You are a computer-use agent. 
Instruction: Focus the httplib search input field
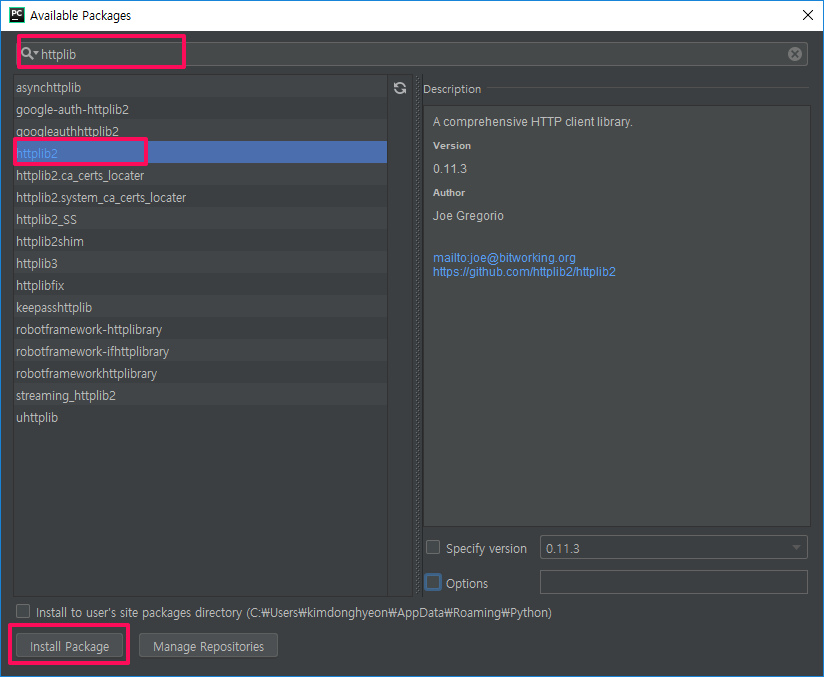pyautogui.click(x=413, y=54)
